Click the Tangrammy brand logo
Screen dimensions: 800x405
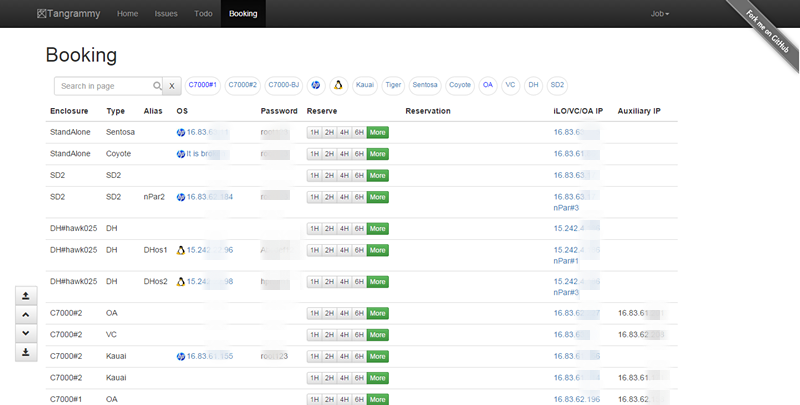tap(68, 14)
